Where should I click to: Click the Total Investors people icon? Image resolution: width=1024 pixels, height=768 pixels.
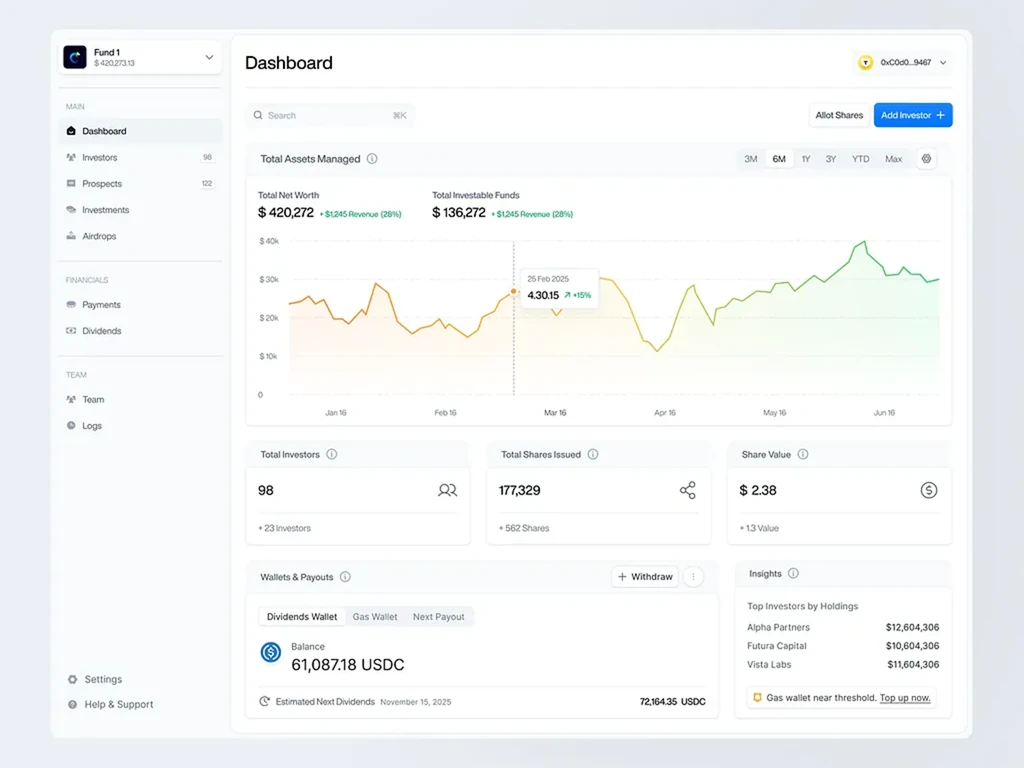[x=447, y=490]
